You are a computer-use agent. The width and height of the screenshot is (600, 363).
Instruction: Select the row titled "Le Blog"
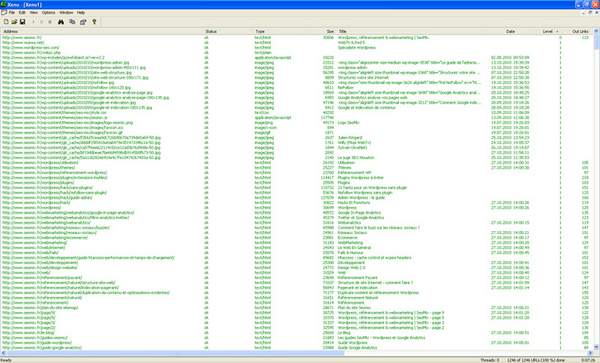pyautogui.click(x=297, y=333)
